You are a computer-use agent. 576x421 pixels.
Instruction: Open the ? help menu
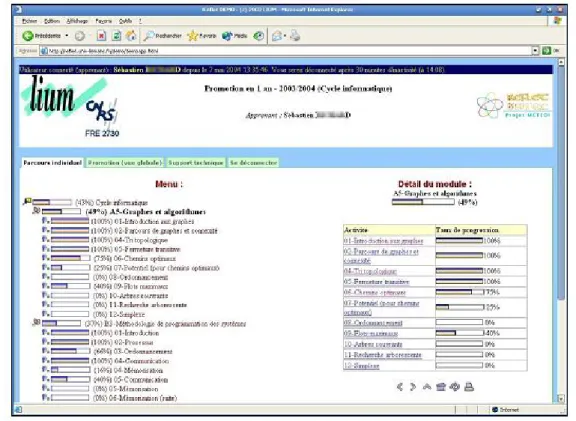tap(140, 21)
